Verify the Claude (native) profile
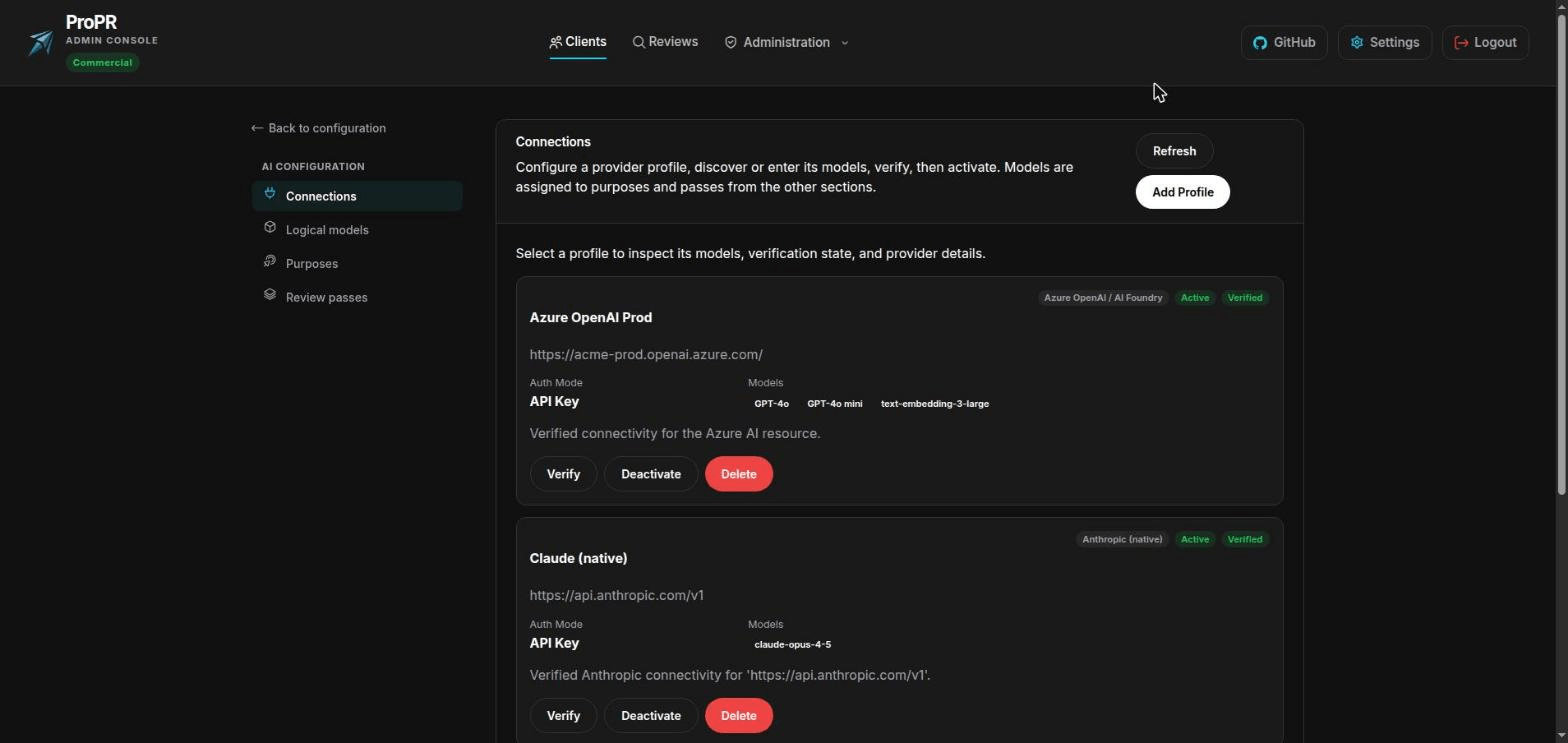1568x743 pixels. pos(563,716)
